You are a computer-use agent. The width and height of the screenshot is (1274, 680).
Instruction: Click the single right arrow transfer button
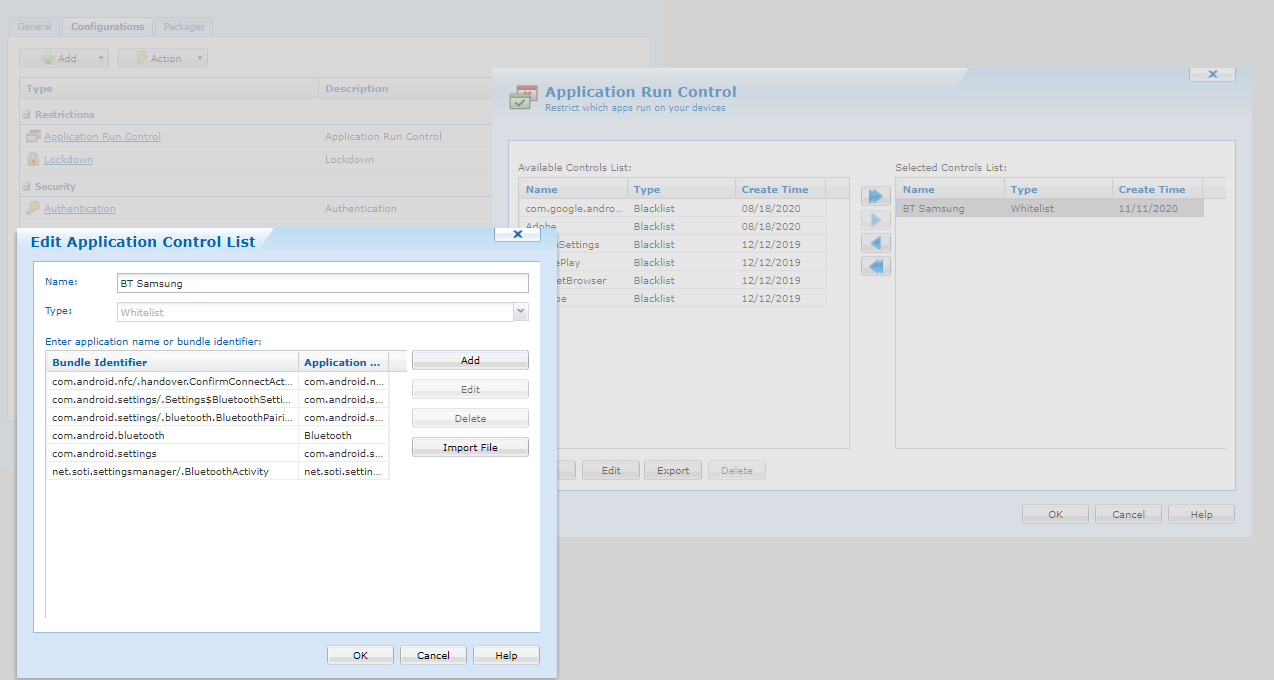875,220
